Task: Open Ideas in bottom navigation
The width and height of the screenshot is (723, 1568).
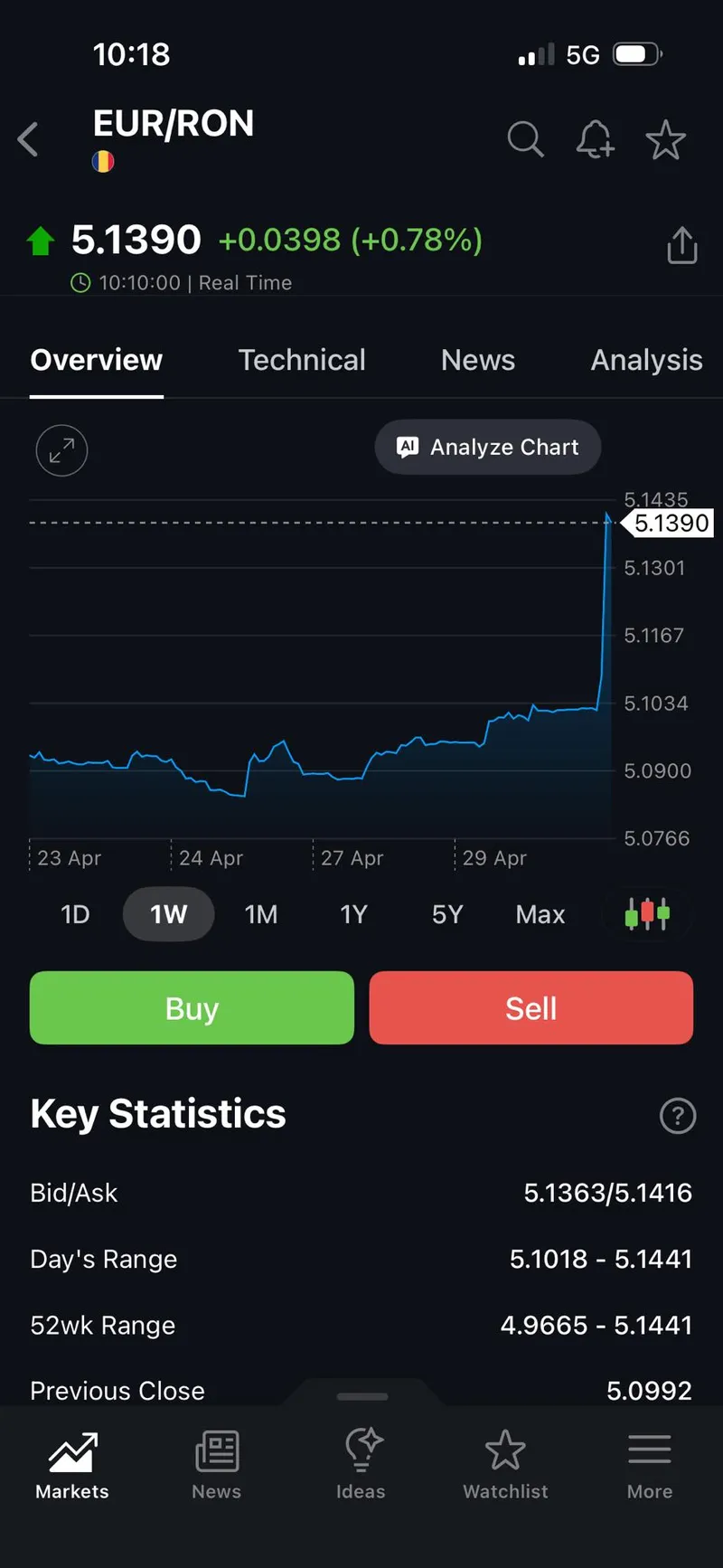Action: [x=361, y=1465]
